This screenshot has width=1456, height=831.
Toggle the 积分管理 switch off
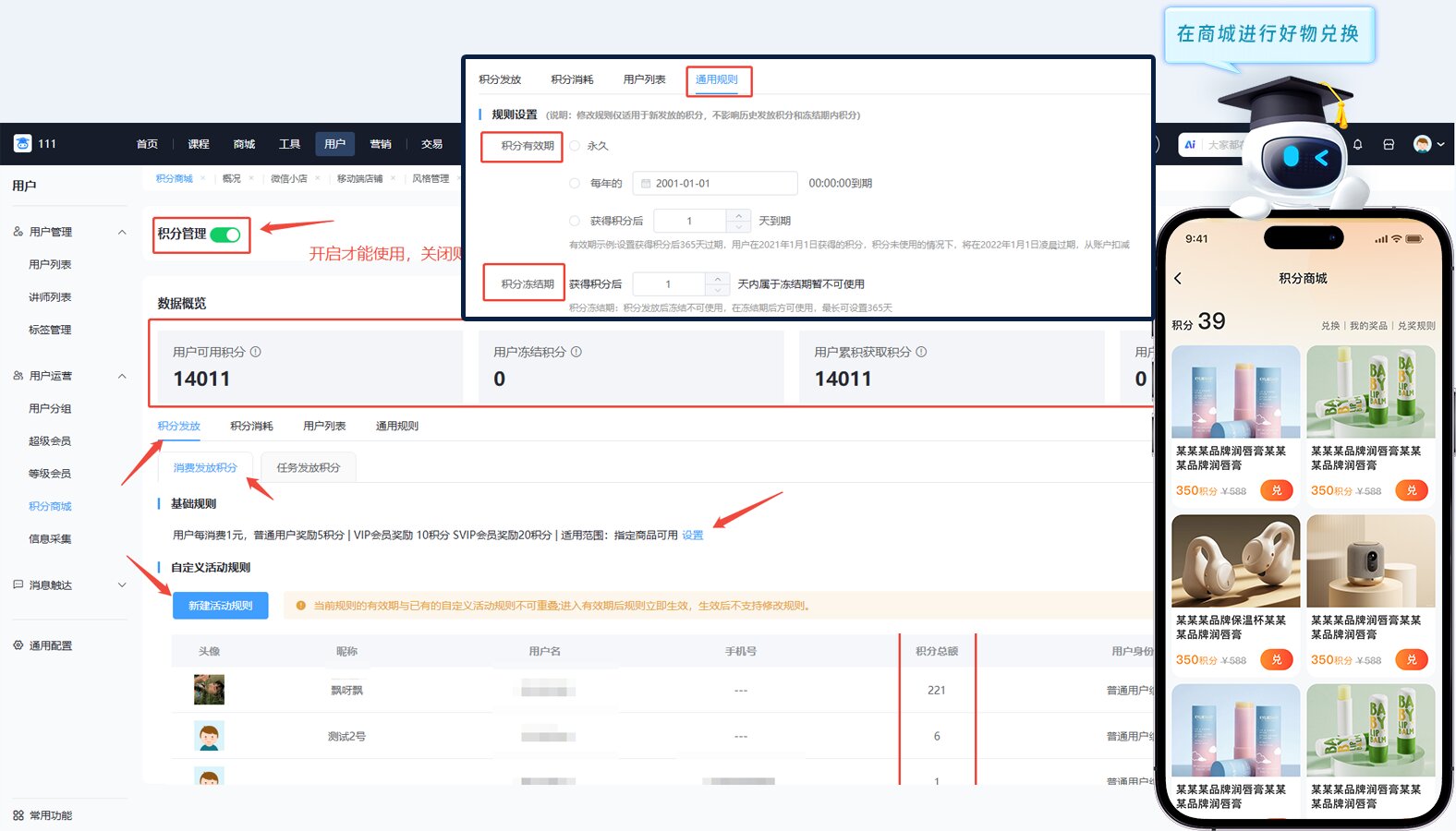pyautogui.click(x=224, y=235)
